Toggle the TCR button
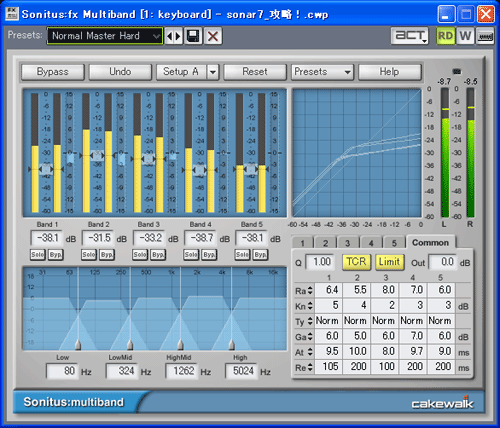The height and width of the screenshot is (428, 500). coord(356,262)
